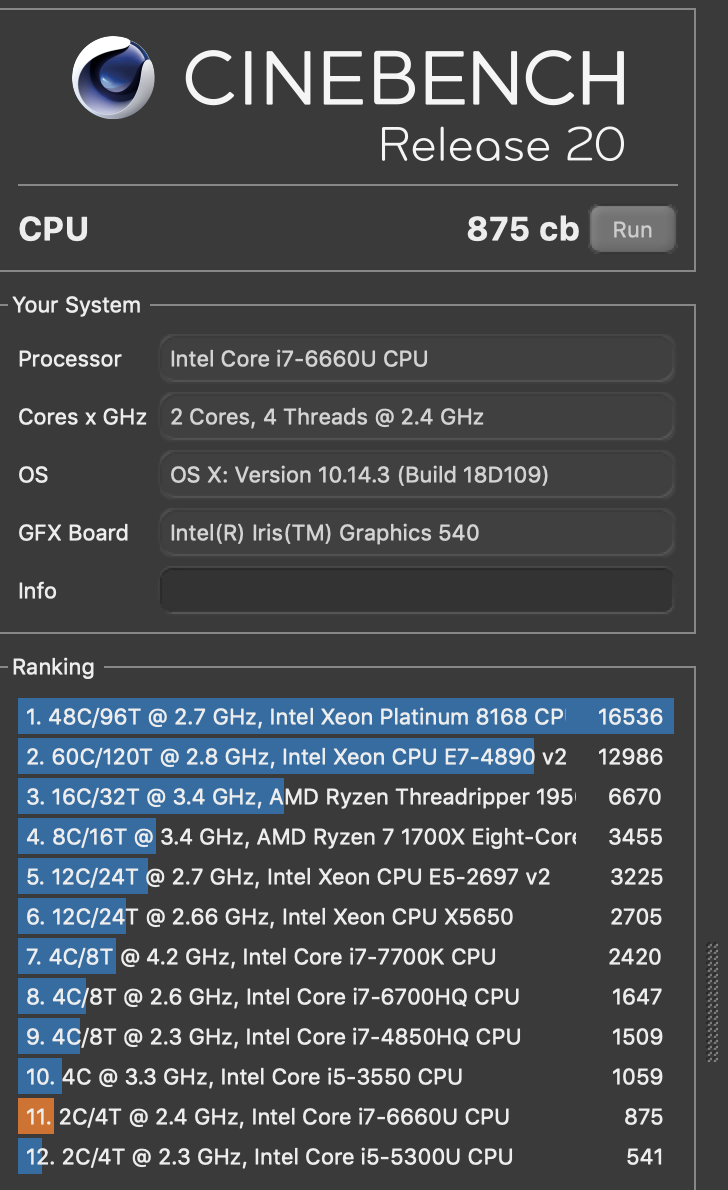This screenshot has width=728, height=1190.
Task: Click the Cinebench sphere logo icon
Action: pos(113,77)
